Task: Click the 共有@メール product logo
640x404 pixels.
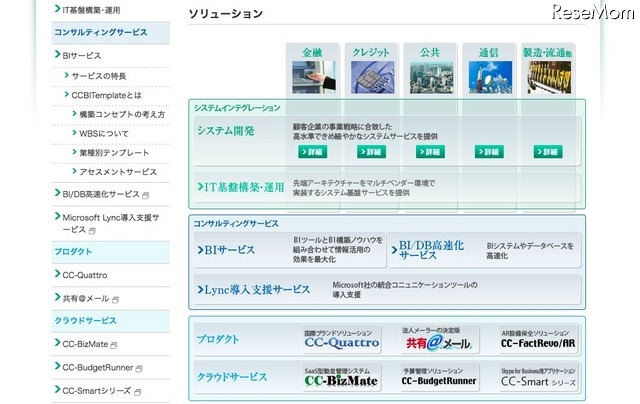Action: 439,339
